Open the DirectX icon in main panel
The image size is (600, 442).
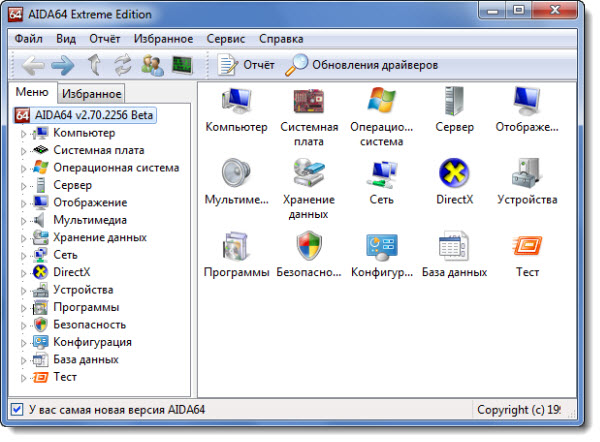point(454,174)
